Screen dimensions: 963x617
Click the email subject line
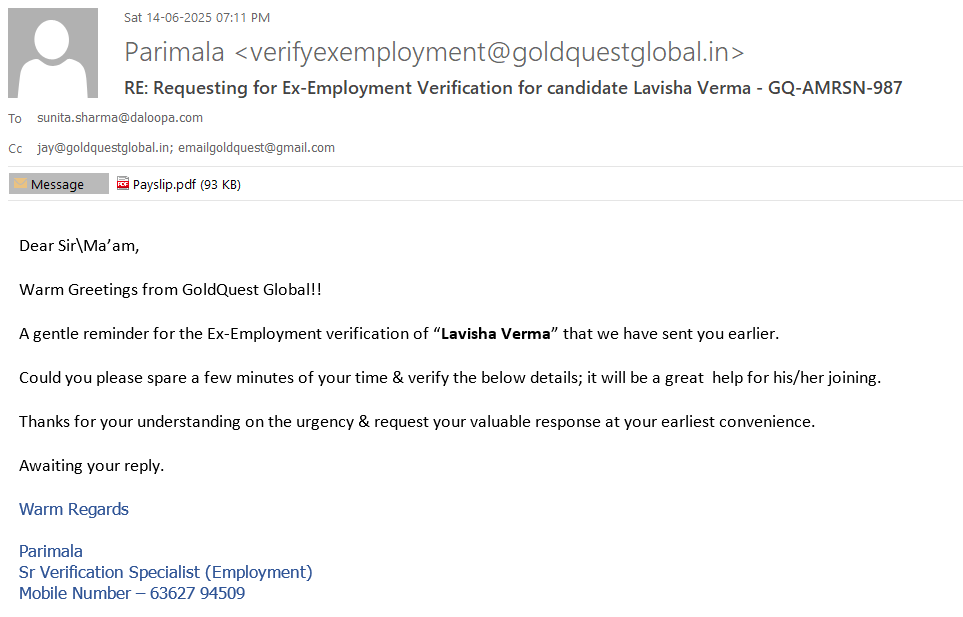(x=513, y=88)
